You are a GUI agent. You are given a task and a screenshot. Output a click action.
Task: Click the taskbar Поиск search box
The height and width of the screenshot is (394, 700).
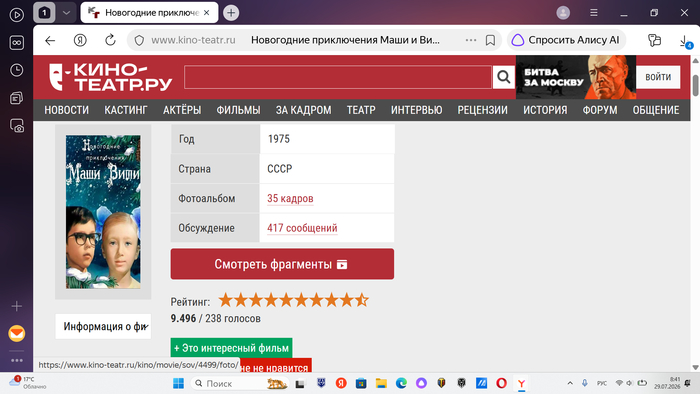(x=239, y=383)
